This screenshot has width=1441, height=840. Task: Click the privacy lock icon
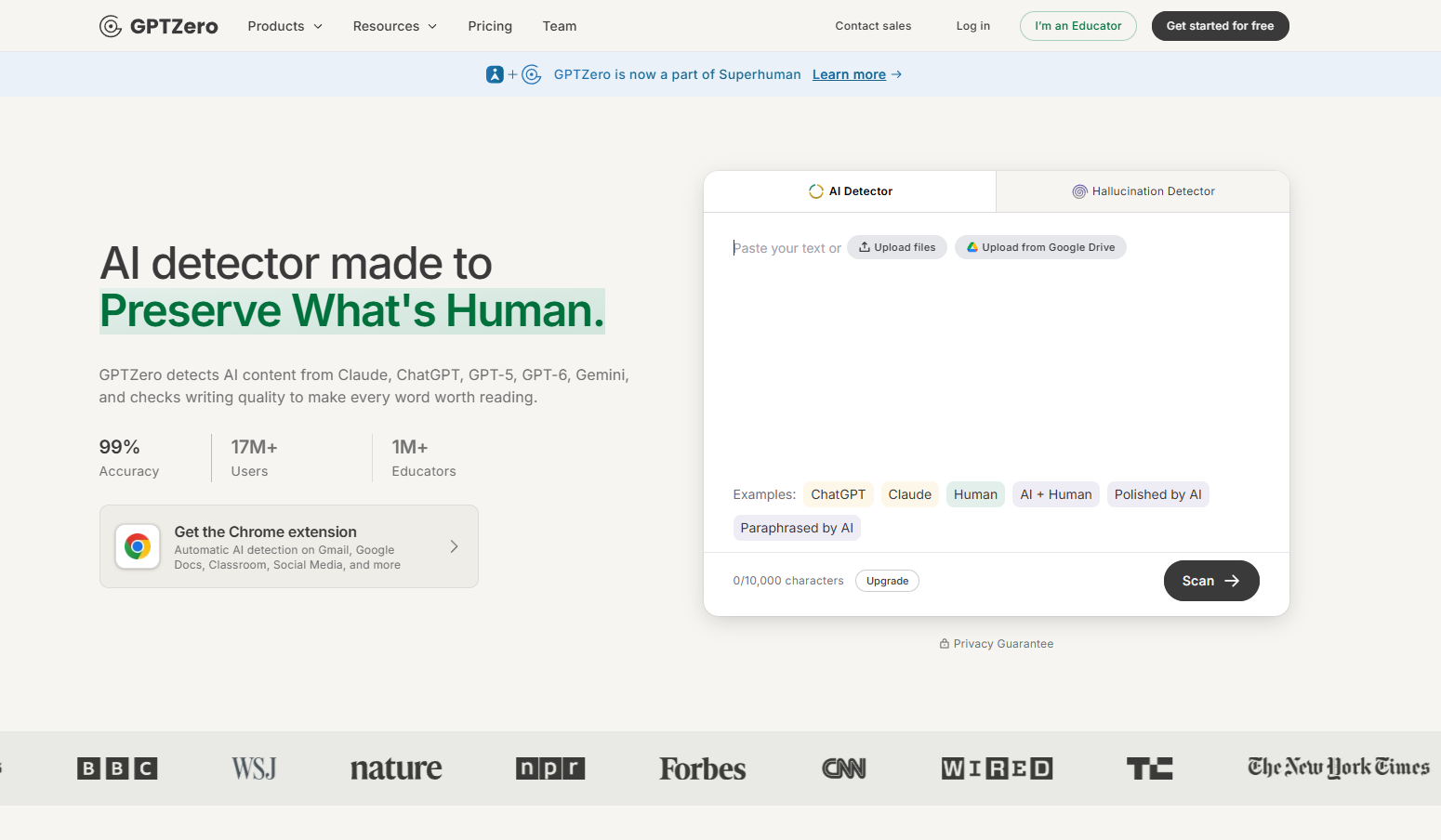coord(945,643)
